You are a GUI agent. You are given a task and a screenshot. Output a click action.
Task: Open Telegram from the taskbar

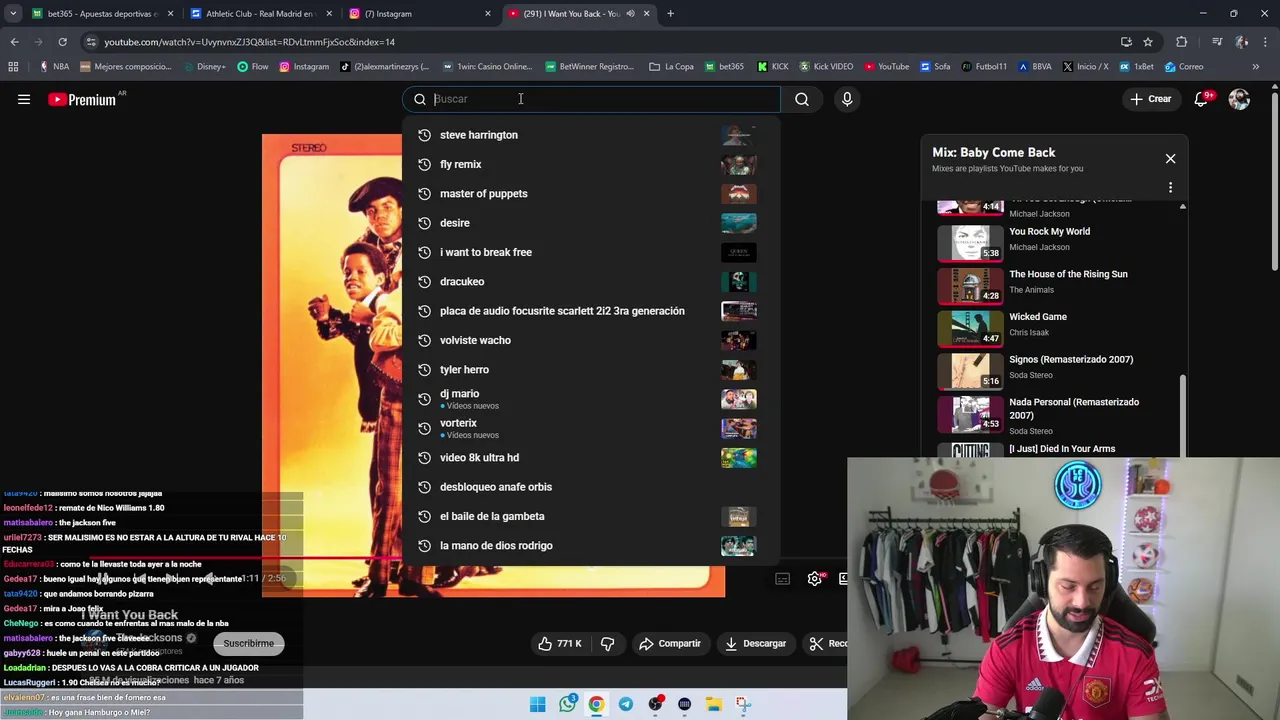626,705
